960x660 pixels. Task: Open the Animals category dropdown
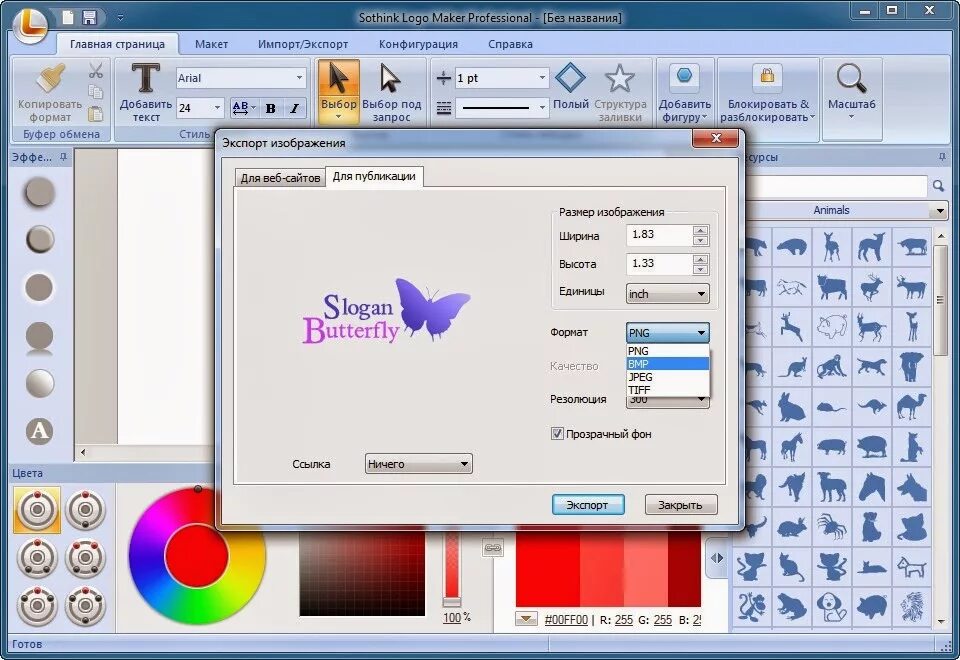click(x=940, y=211)
